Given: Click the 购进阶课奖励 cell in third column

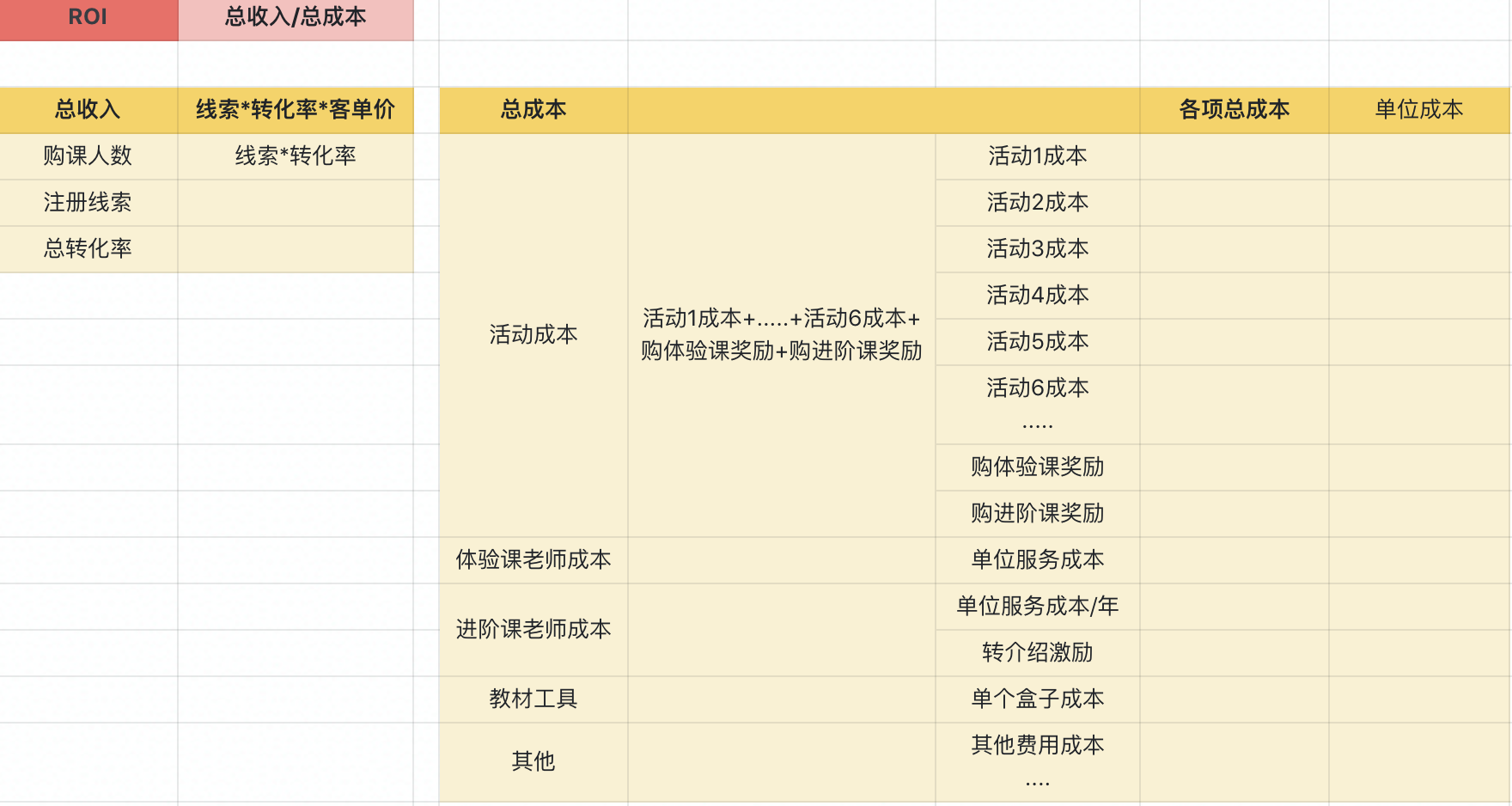Looking at the screenshot, I should [x=1038, y=514].
